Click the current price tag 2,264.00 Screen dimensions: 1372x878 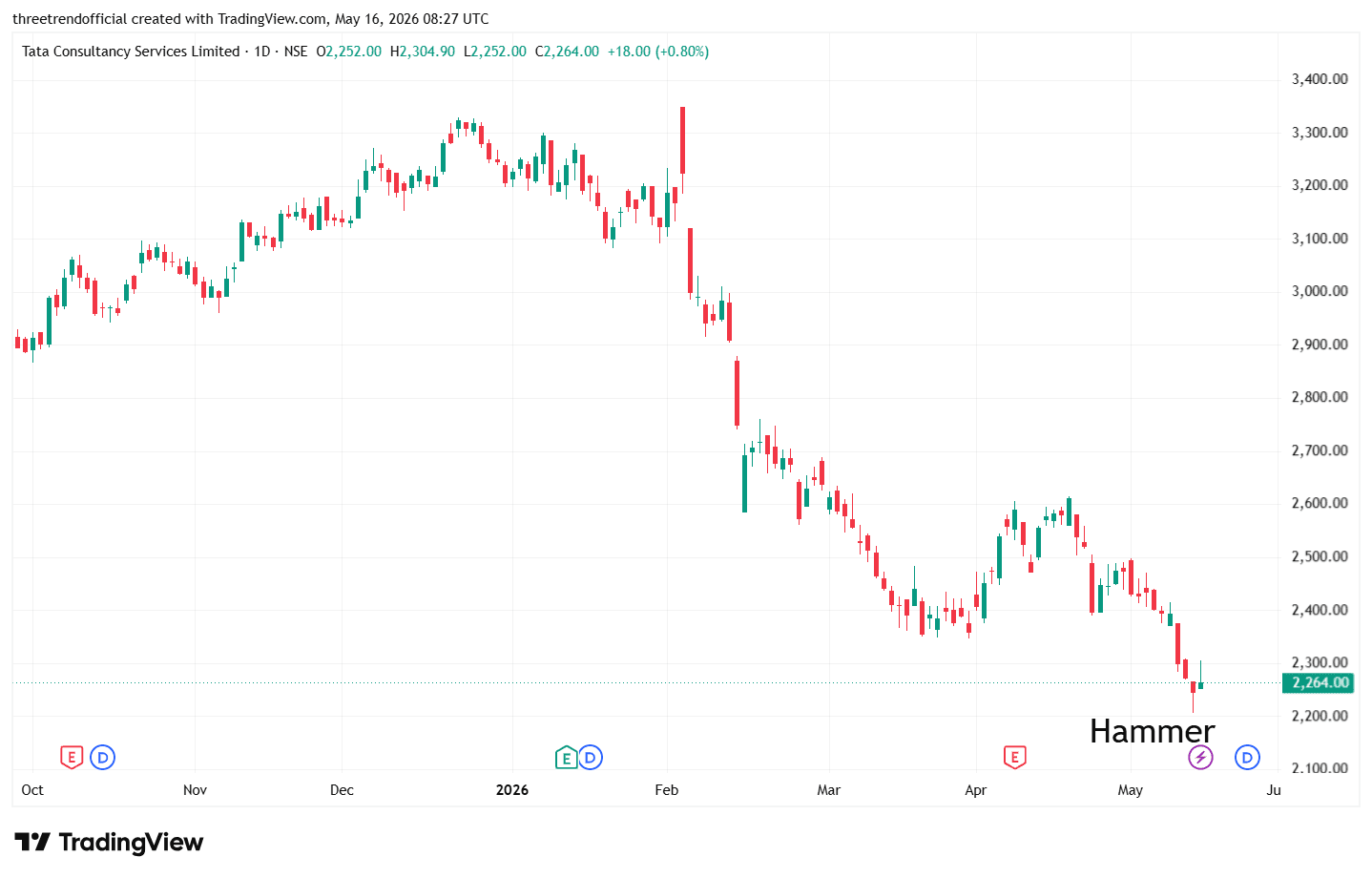click(x=1320, y=682)
